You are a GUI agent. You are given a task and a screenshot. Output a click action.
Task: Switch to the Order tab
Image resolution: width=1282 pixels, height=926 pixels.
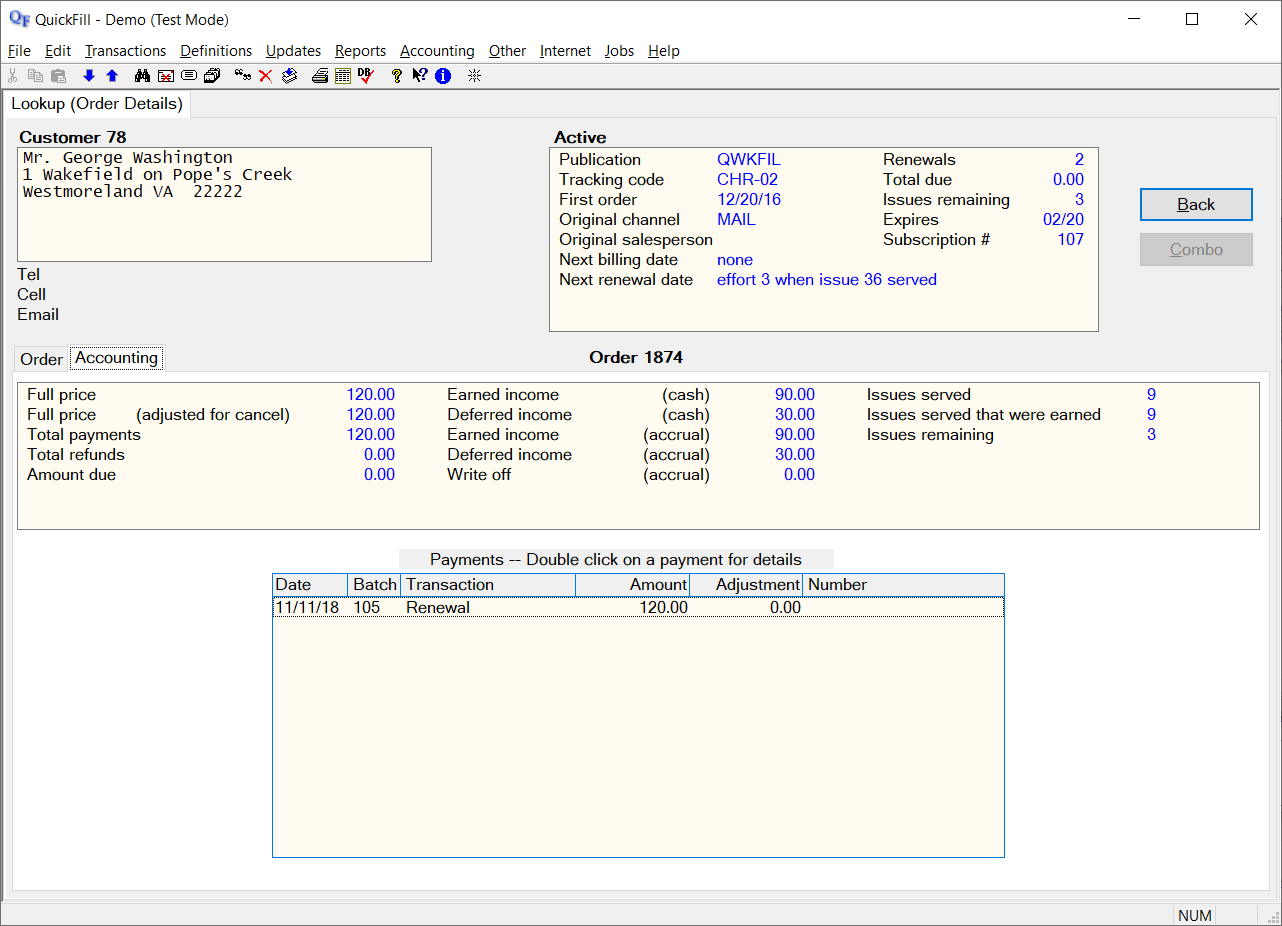click(42, 359)
